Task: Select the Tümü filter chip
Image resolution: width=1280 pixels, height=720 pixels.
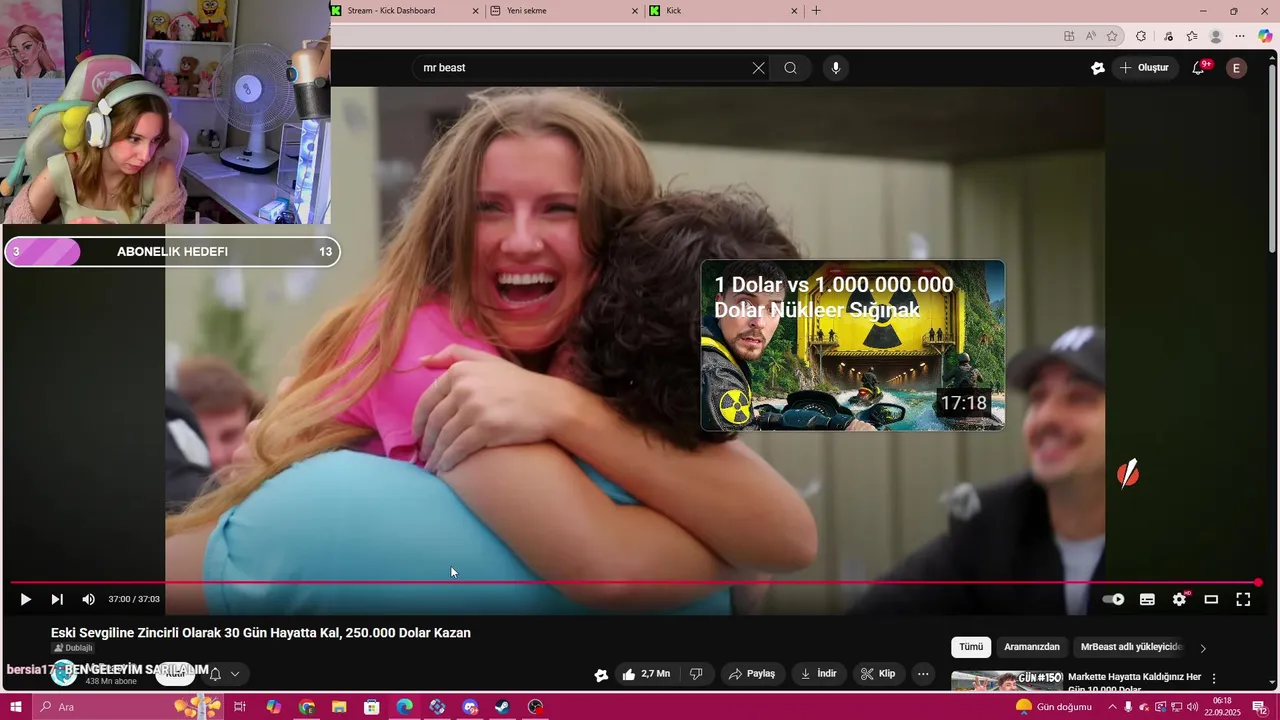Action: [x=971, y=647]
